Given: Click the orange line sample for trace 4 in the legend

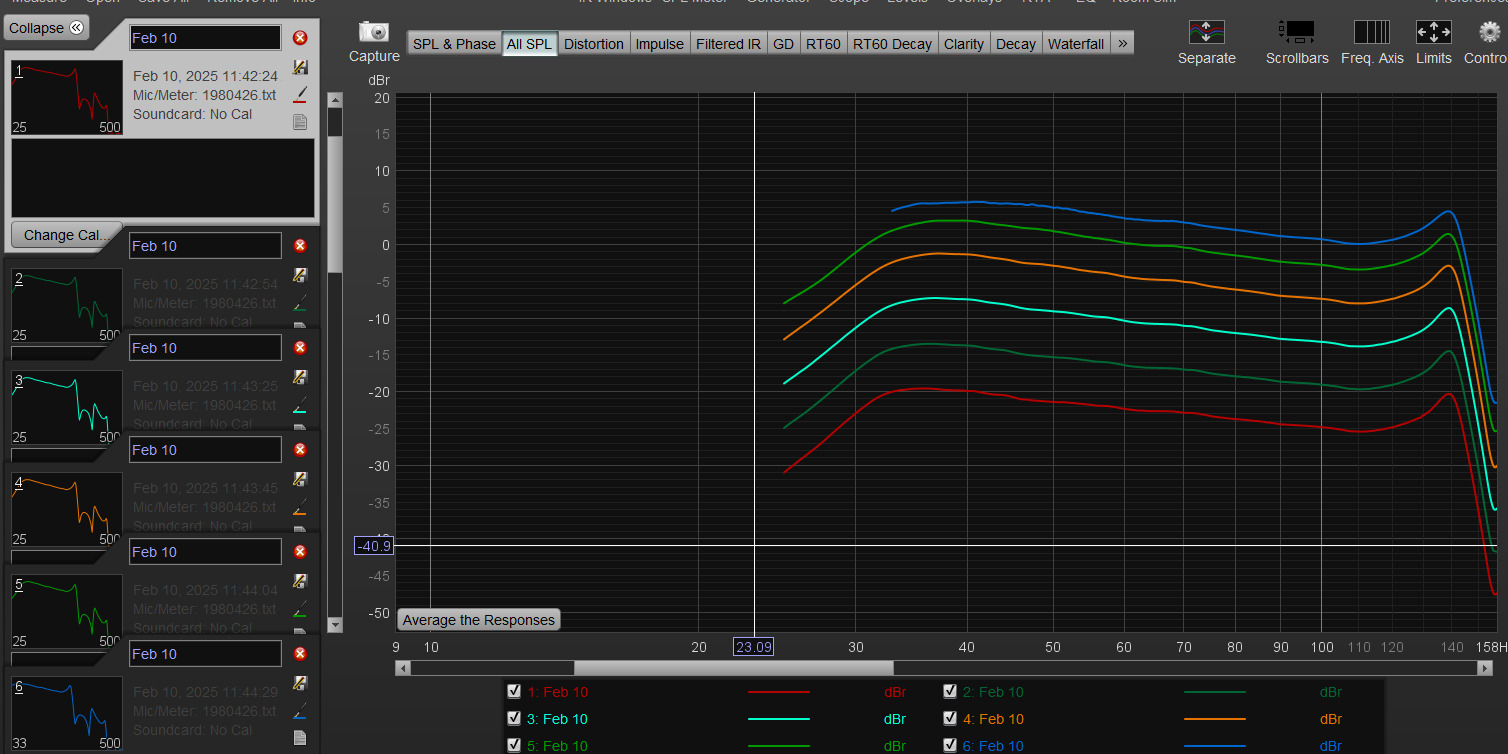Looking at the screenshot, I should (x=1214, y=719).
